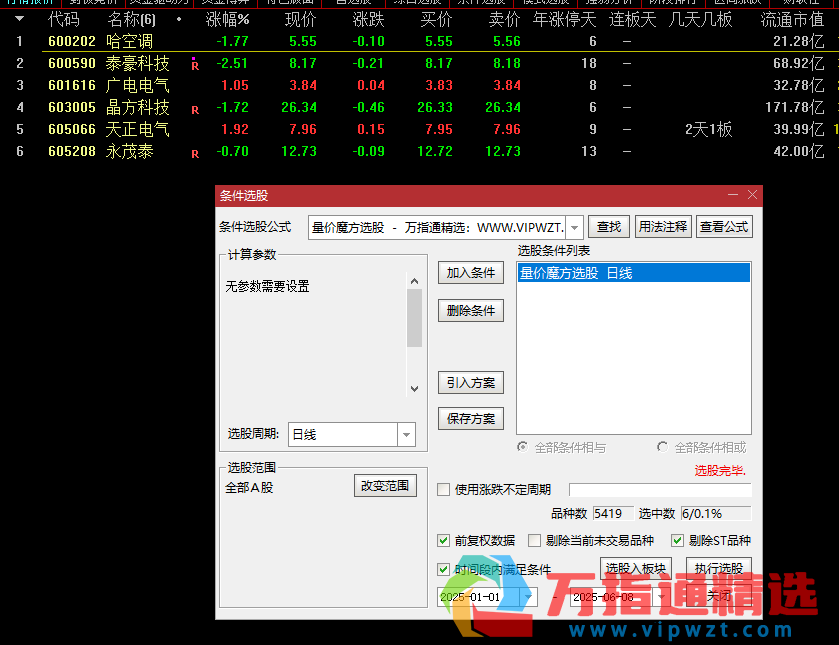The height and width of the screenshot is (645, 839).
Task: Open the start date 2025-01-01 picker
Action: [527, 596]
